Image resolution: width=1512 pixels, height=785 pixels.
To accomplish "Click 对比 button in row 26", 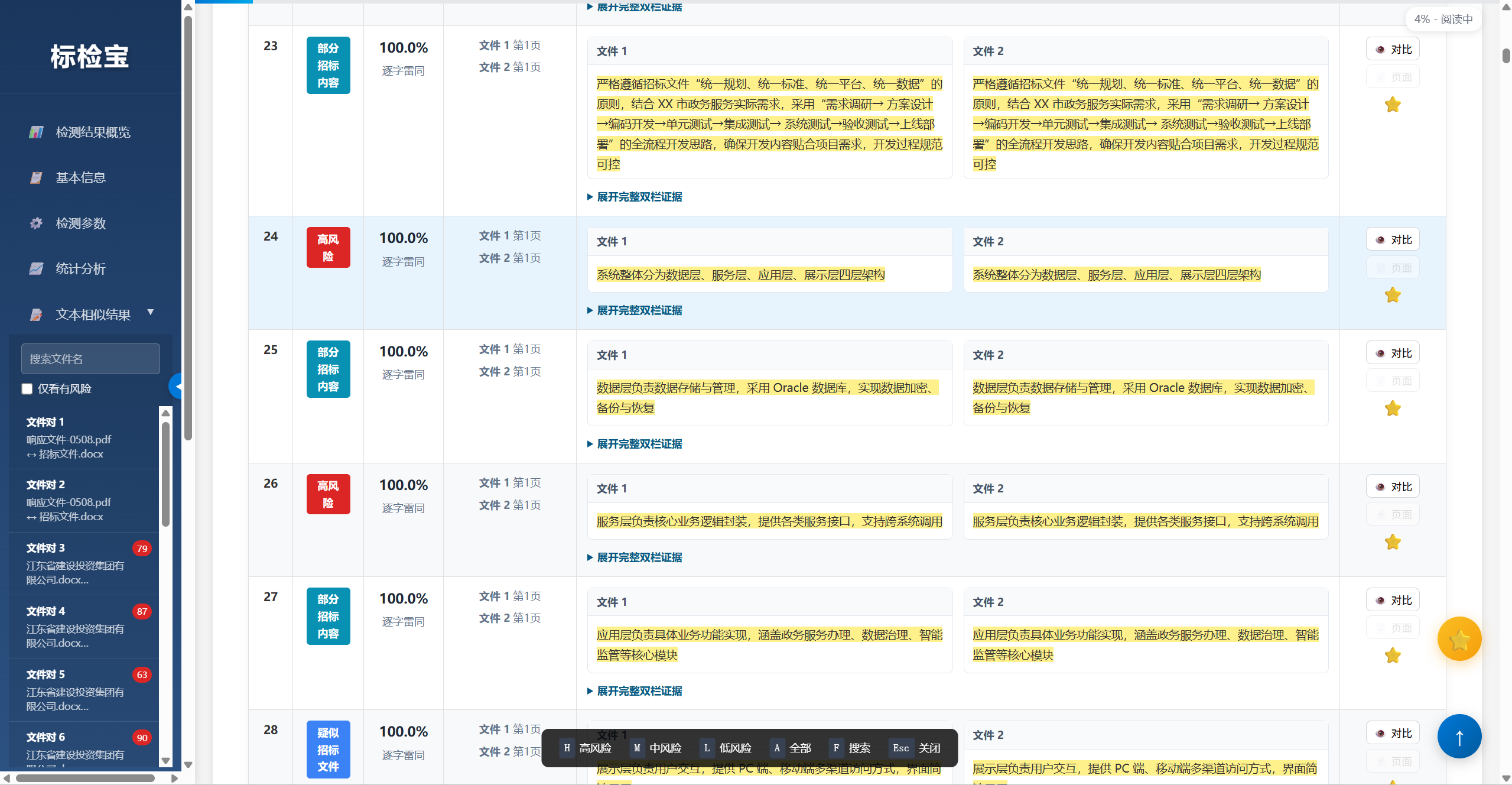I will (1393, 486).
